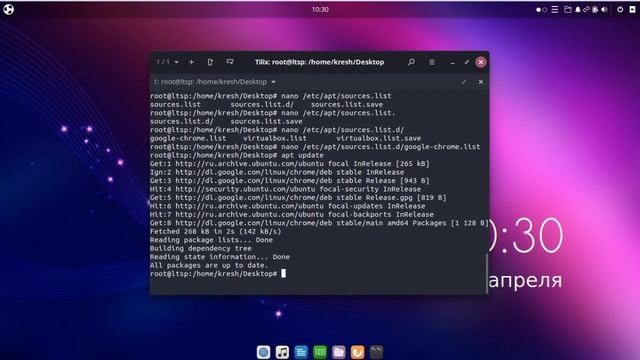Click the 'Get:8' amd64 Packages line
Image resolution: width=640 pixels, height=360 pixels.
(x=319, y=223)
